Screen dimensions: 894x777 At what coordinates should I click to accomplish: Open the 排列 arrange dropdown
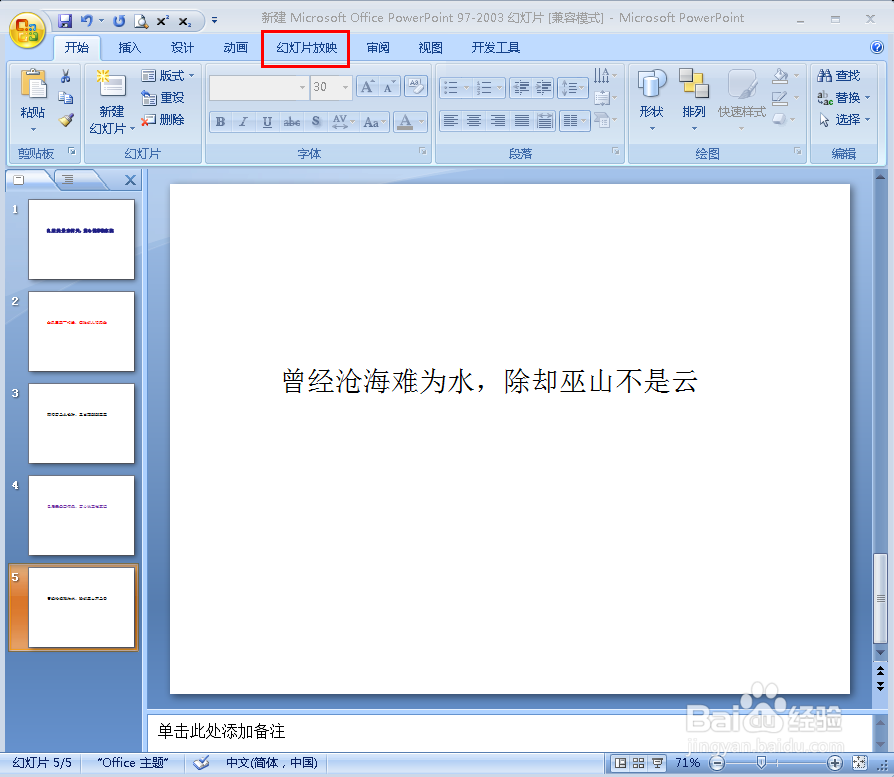(x=694, y=100)
